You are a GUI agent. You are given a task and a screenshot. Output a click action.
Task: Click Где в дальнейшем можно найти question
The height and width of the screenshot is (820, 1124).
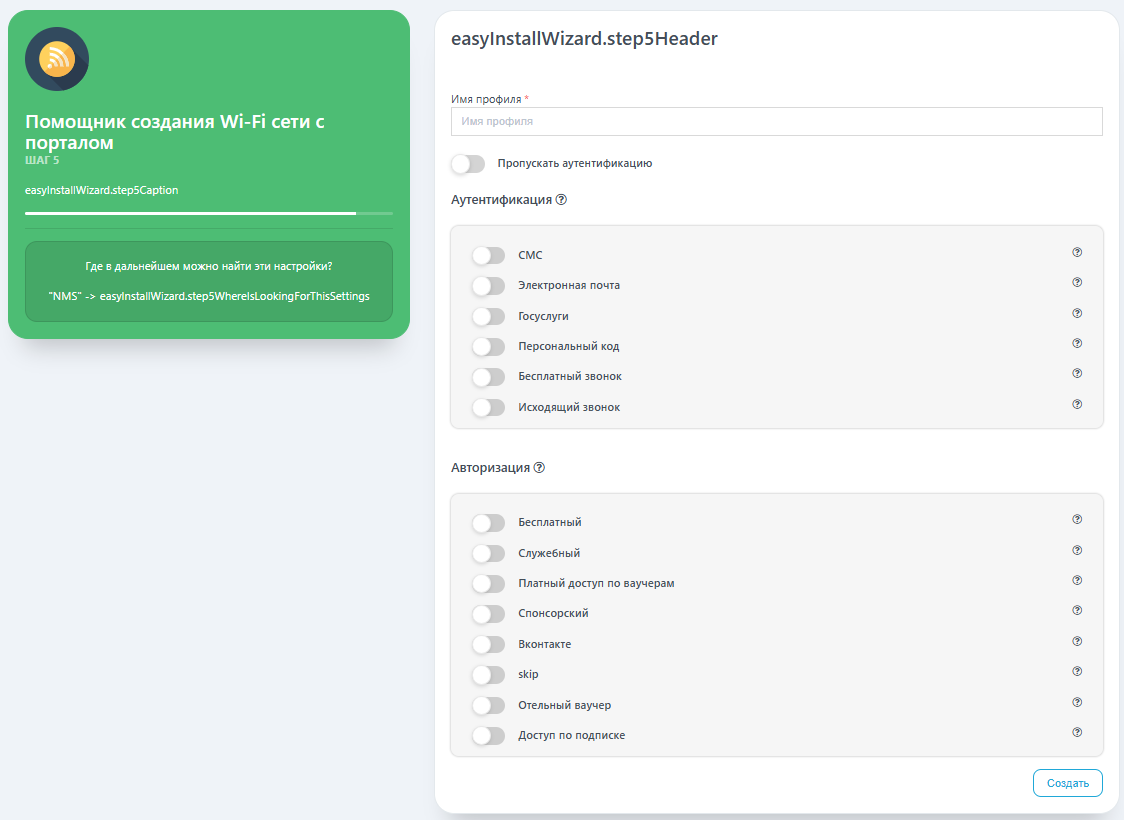pos(209,266)
